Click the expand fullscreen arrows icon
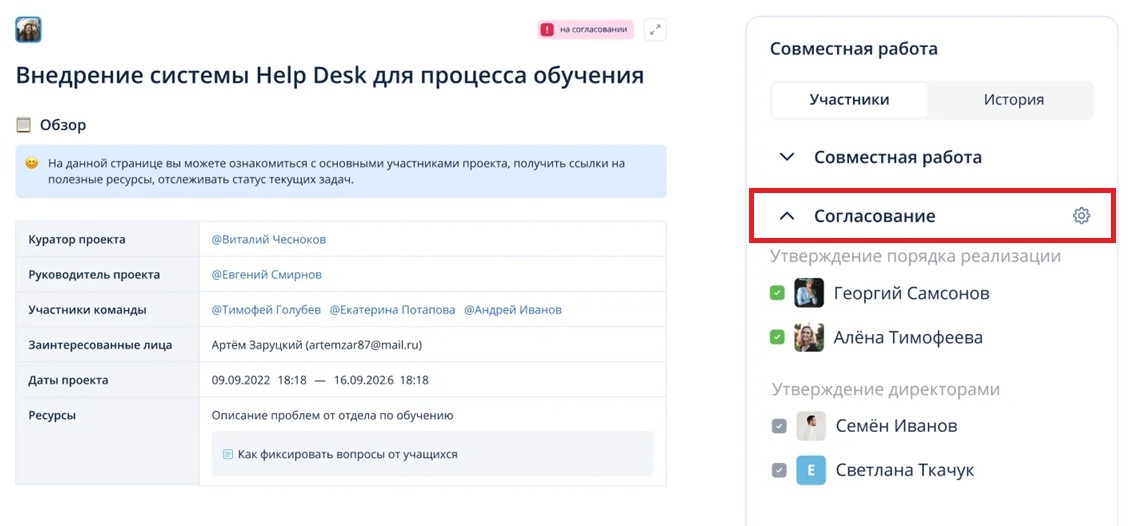Screen dimensions: 1146x526 coord(656,30)
